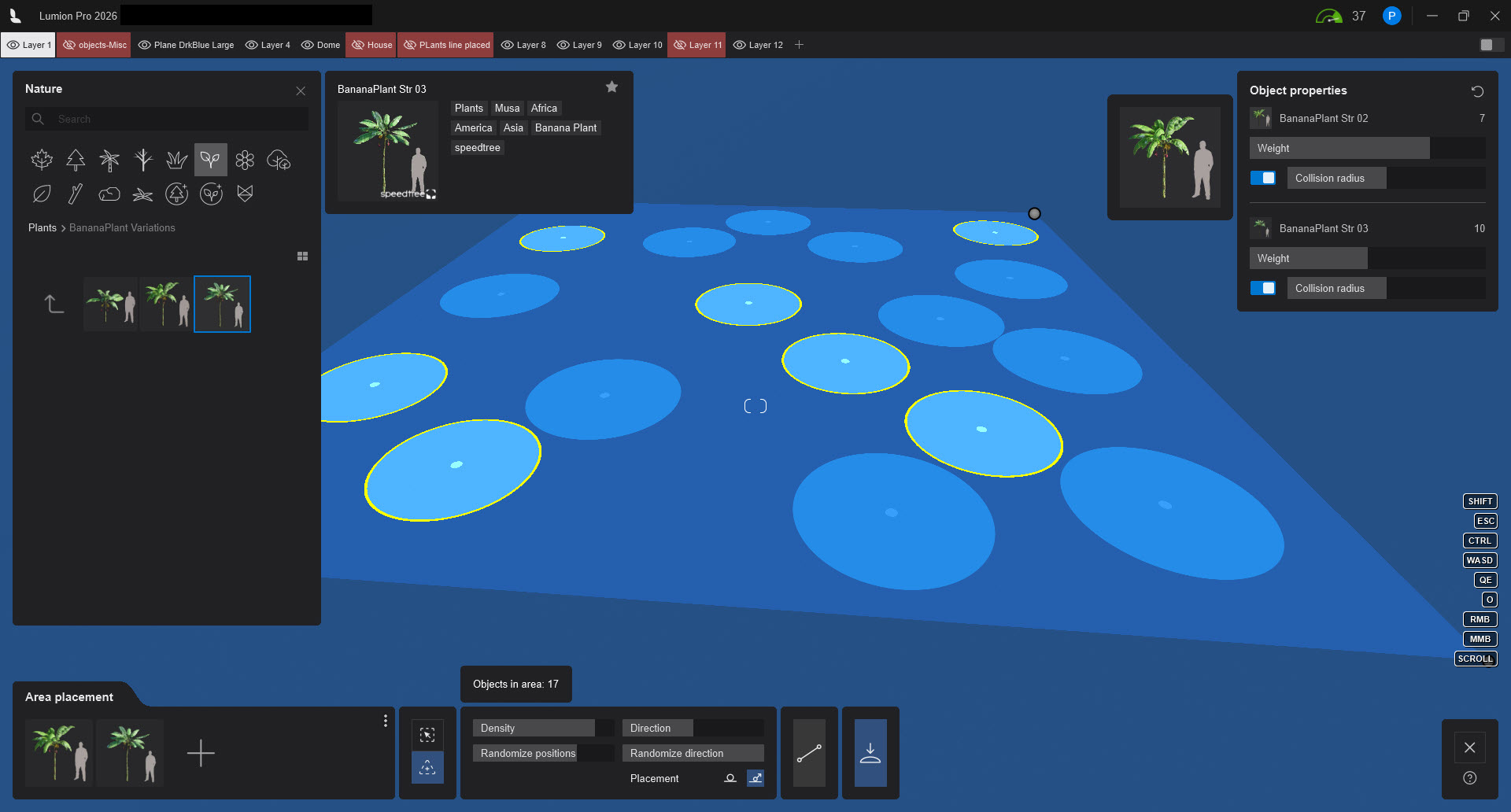Select the conifer tree category icon

(x=76, y=160)
